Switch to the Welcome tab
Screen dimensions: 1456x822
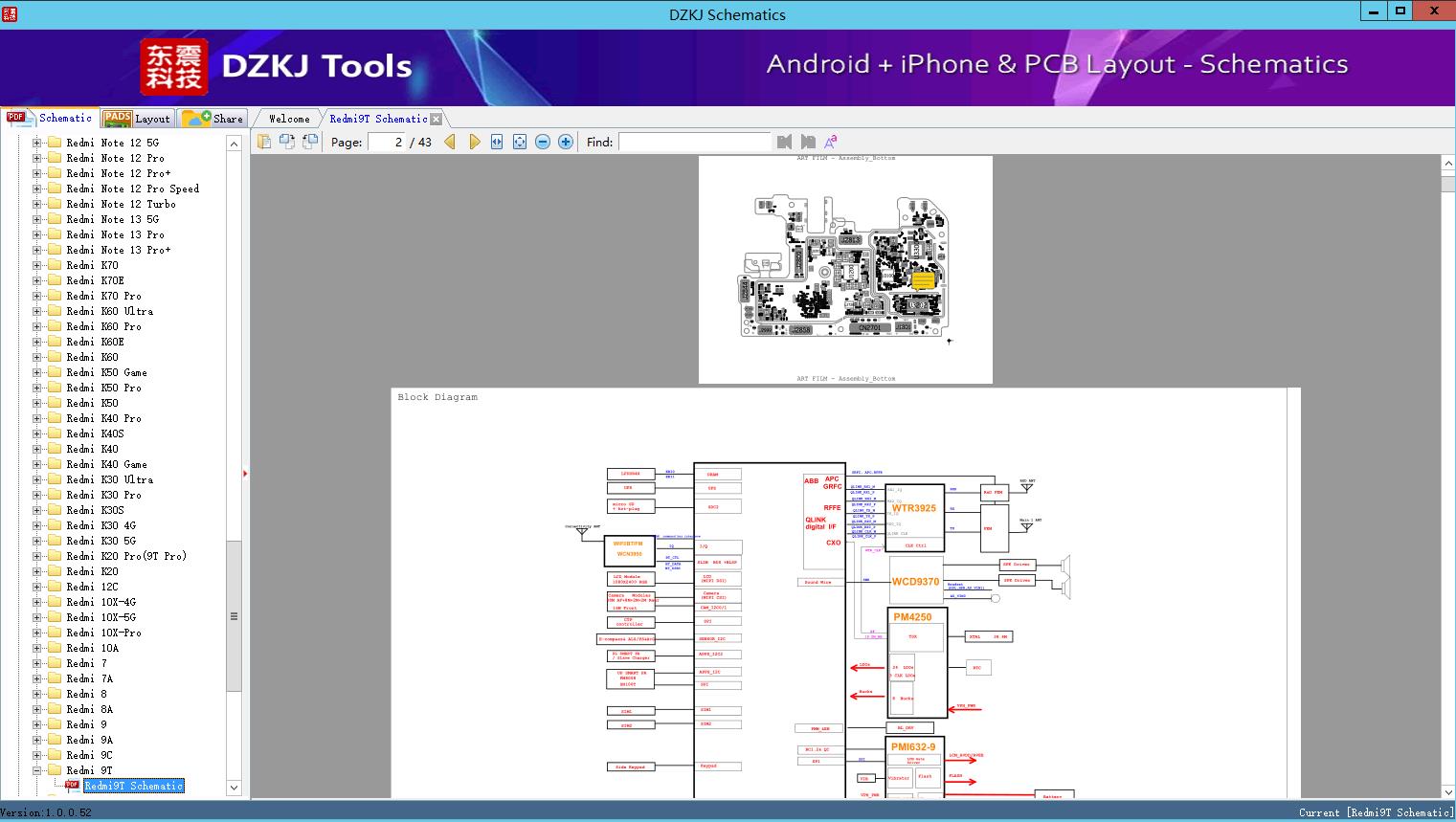click(x=289, y=119)
